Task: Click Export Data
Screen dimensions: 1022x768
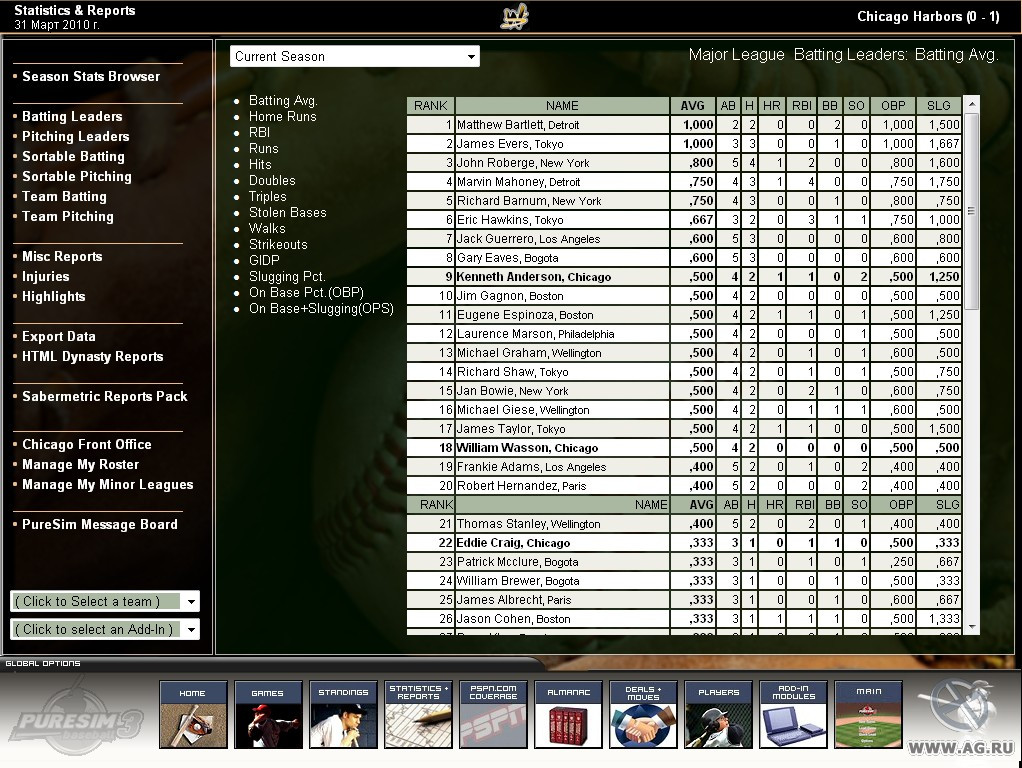Action: click(59, 336)
